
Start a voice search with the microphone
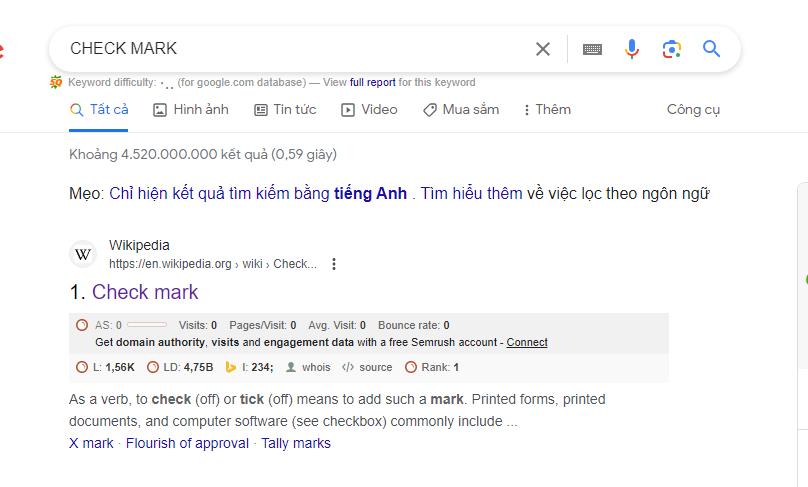coord(632,49)
